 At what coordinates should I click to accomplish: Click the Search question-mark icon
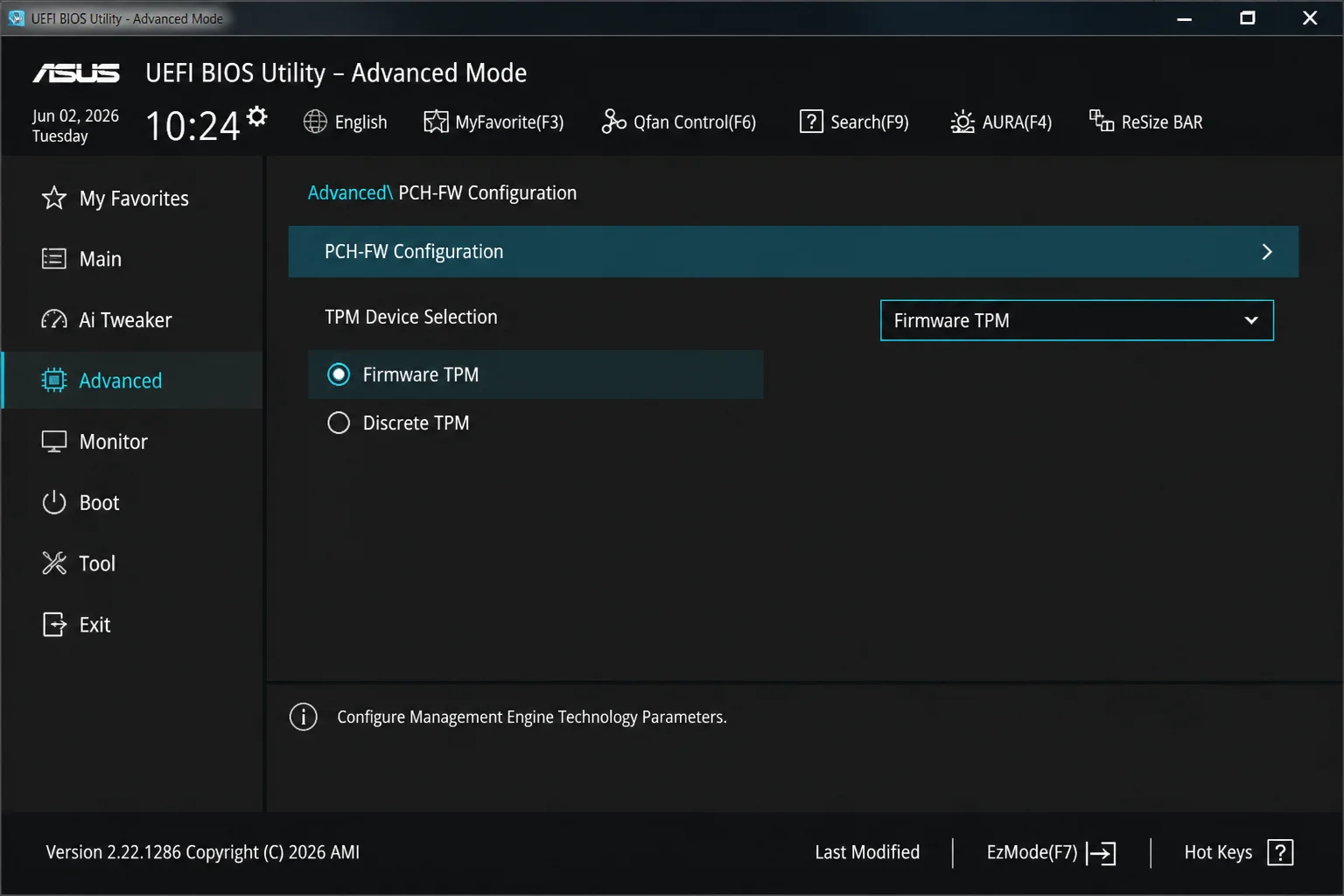coord(811,122)
